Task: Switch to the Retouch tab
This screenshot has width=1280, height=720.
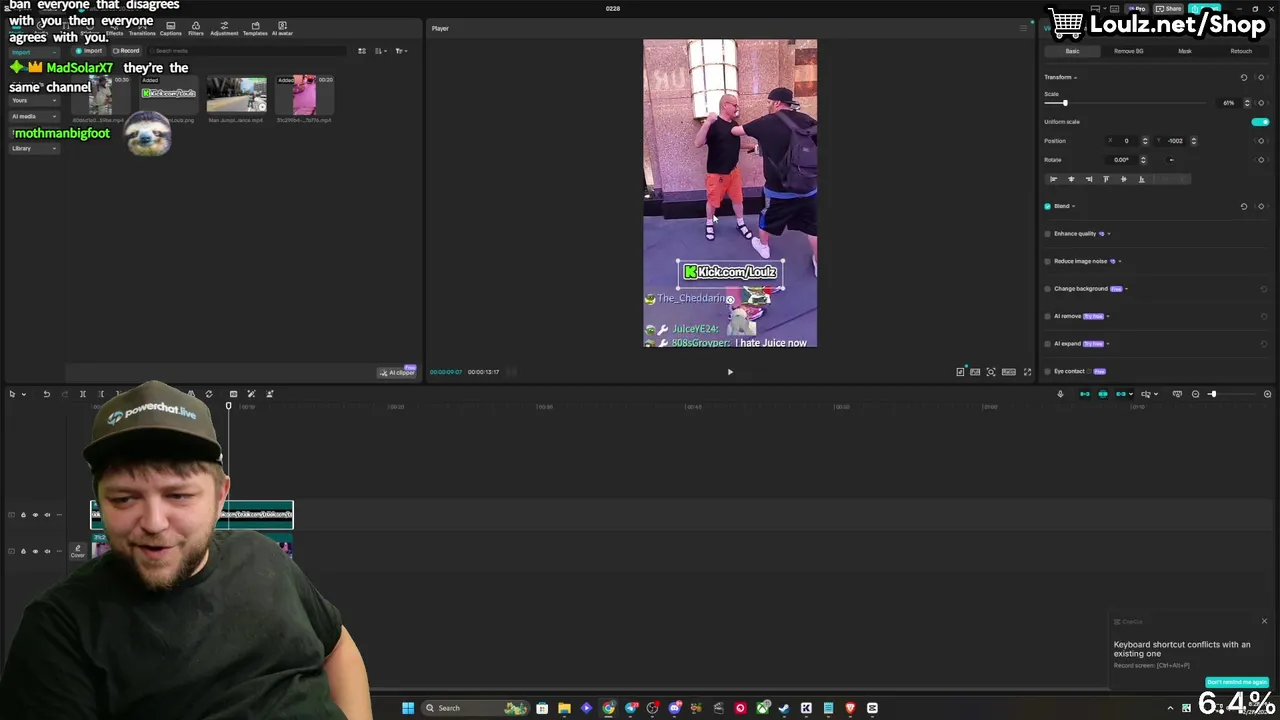Action: tap(1241, 51)
